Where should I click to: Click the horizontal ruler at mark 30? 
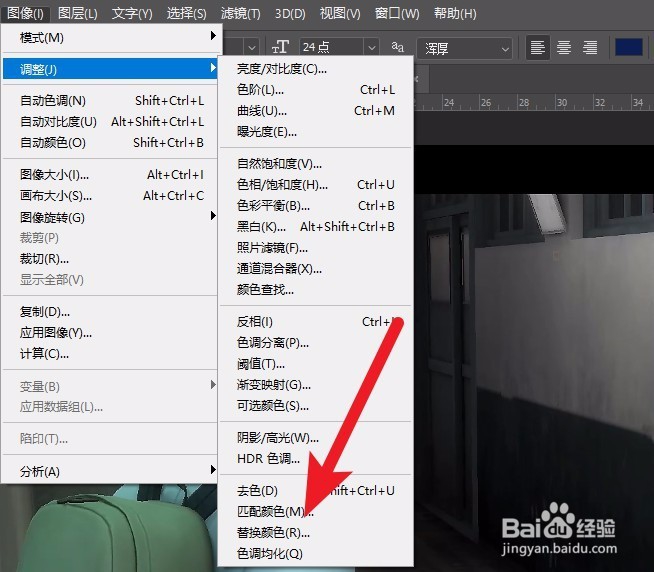coord(561,102)
